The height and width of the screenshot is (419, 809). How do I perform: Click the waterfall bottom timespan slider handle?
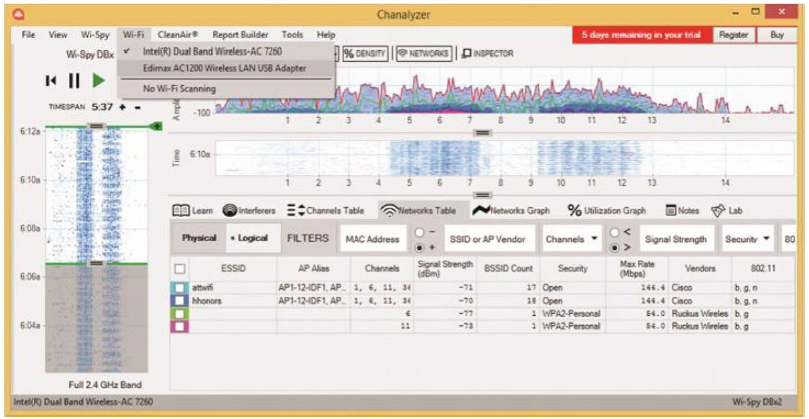point(96,263)
